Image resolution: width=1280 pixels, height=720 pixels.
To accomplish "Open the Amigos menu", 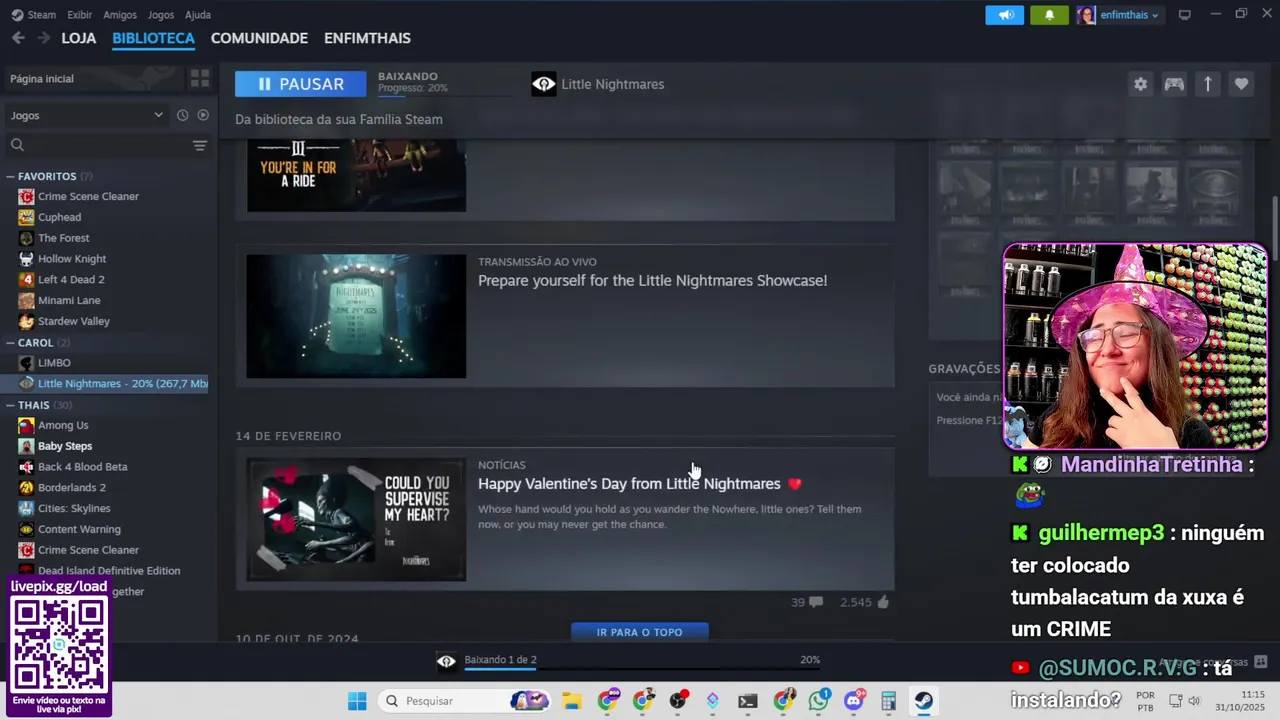I will click(120, 15).
